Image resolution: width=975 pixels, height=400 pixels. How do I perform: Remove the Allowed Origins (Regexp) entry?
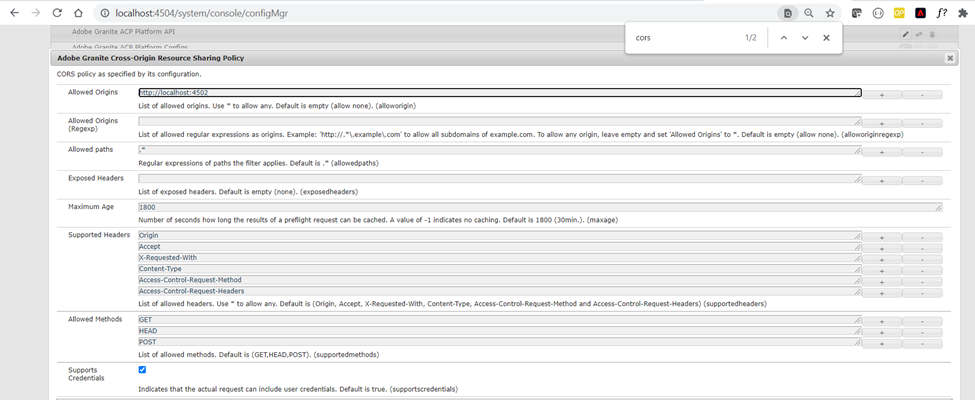tap(922, 123)
